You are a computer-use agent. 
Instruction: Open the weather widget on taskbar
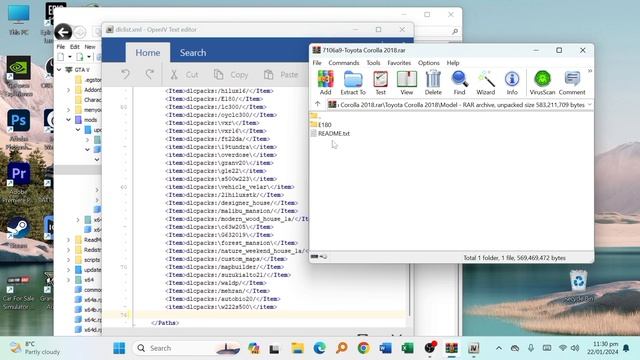(x=34, y=348)
